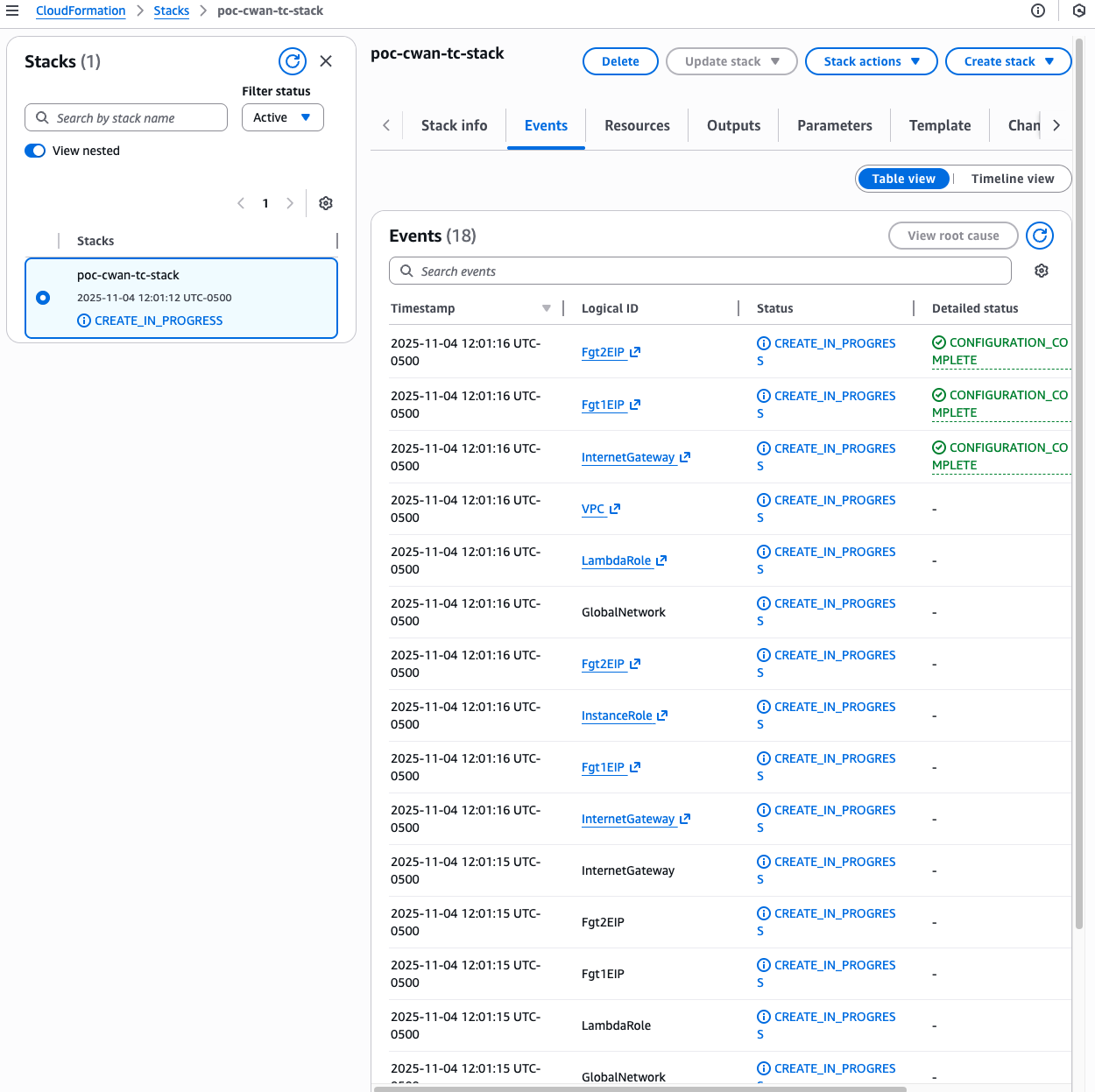Open the hamburger navigation menu
The image size is (1095, 1092).
point(12,11)
